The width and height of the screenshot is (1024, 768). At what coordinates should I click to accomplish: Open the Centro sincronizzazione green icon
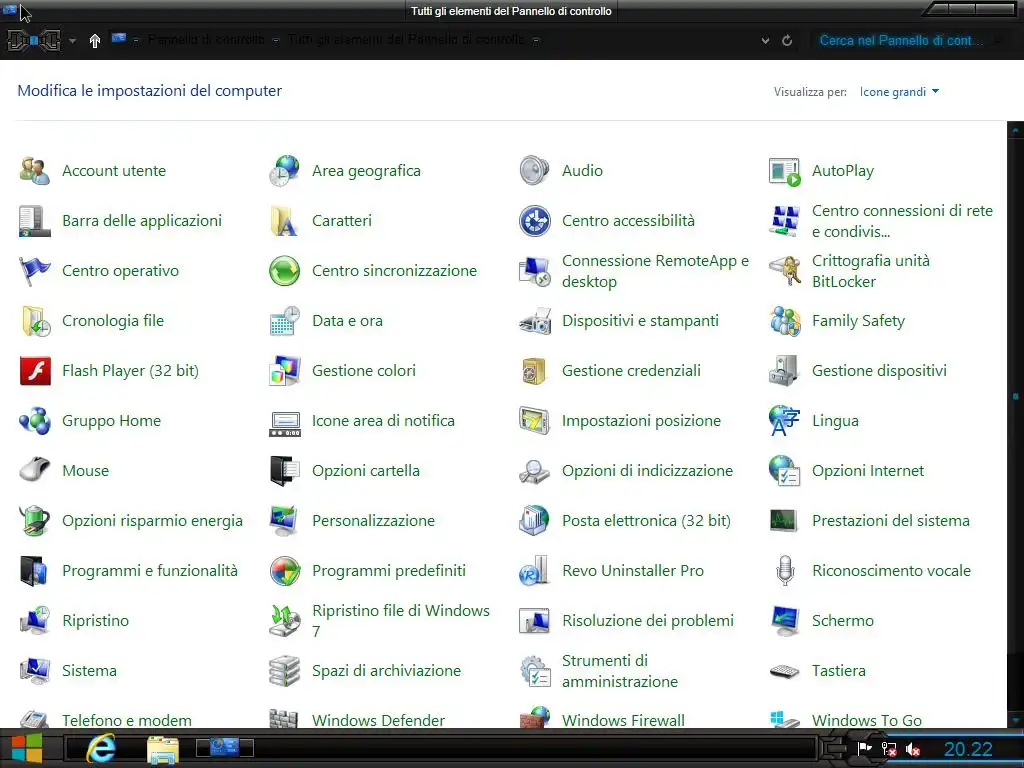pos(285,271)
